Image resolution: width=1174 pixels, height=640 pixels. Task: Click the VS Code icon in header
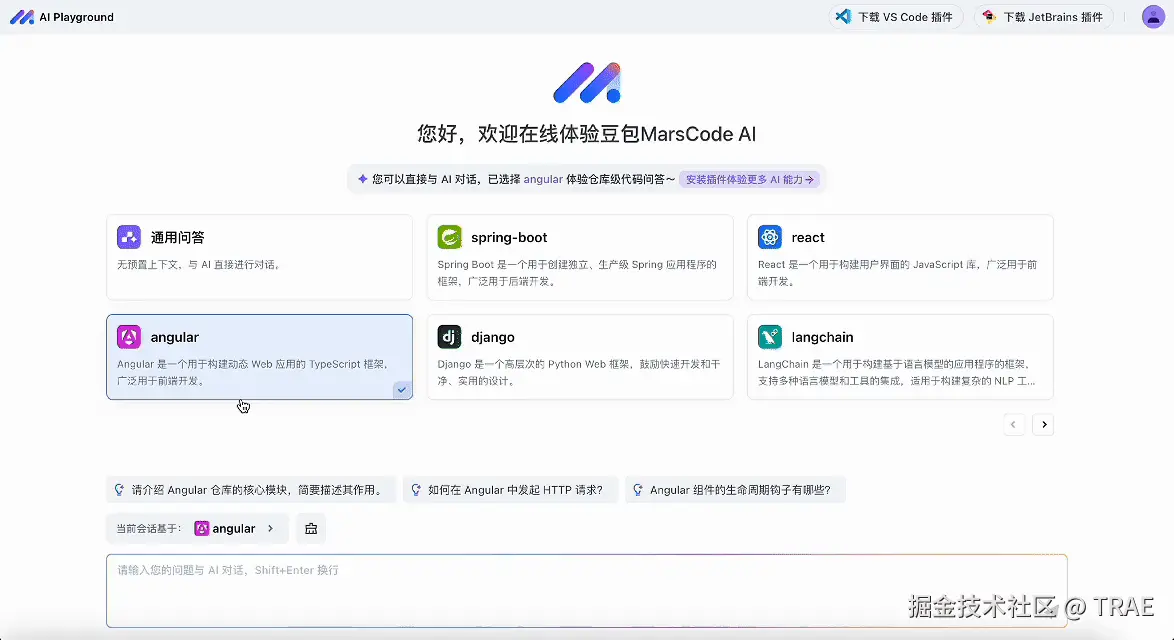point(843,16)
